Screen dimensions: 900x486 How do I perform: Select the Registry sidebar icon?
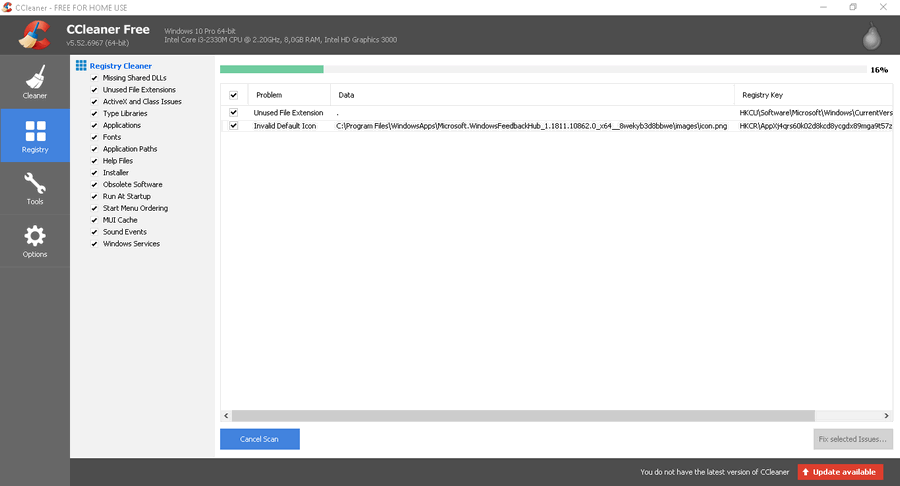(35, 132)
